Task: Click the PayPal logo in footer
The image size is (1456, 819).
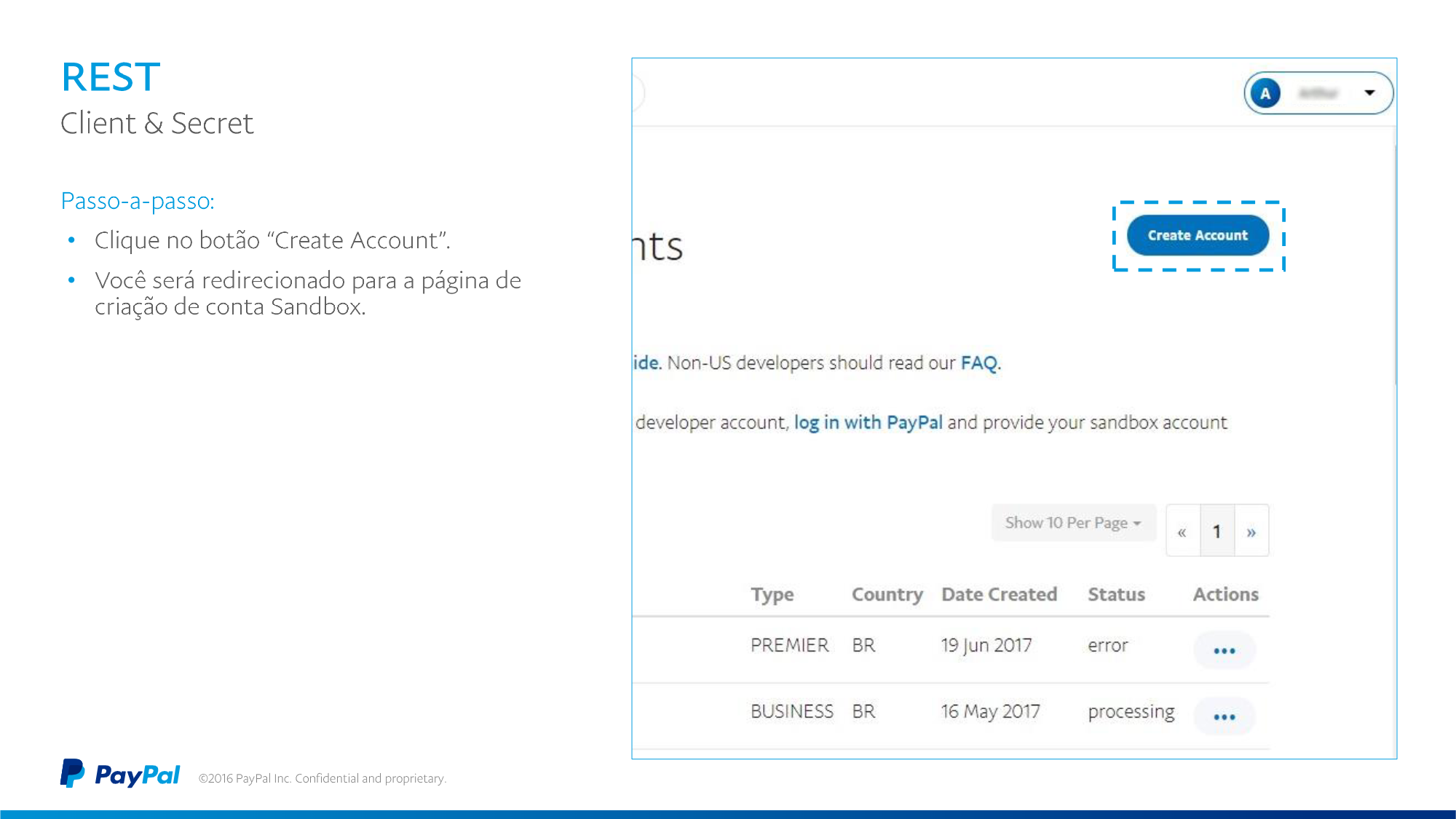Action: (120, 775)
